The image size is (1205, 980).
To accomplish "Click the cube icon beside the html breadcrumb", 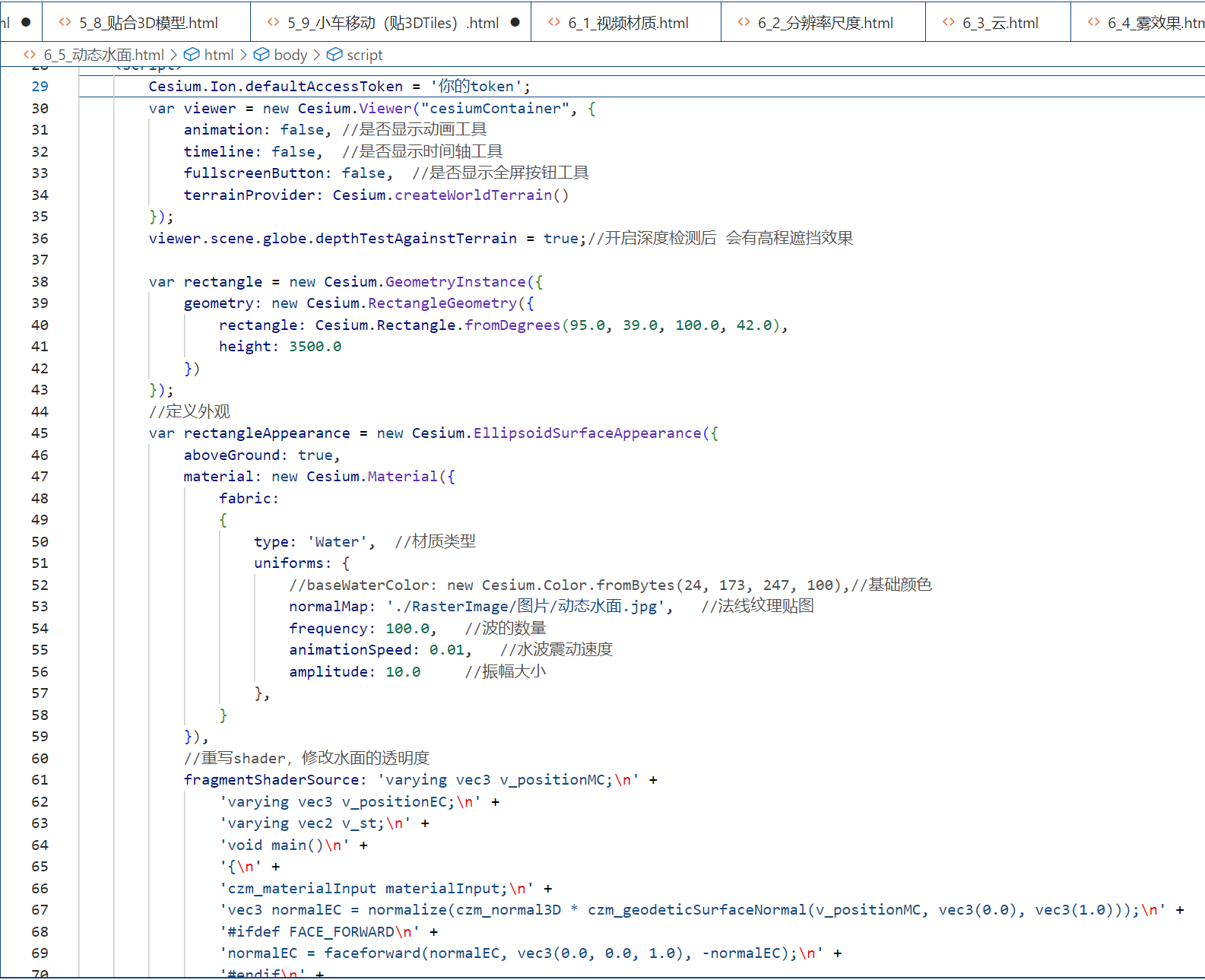I will coord(192,55).
